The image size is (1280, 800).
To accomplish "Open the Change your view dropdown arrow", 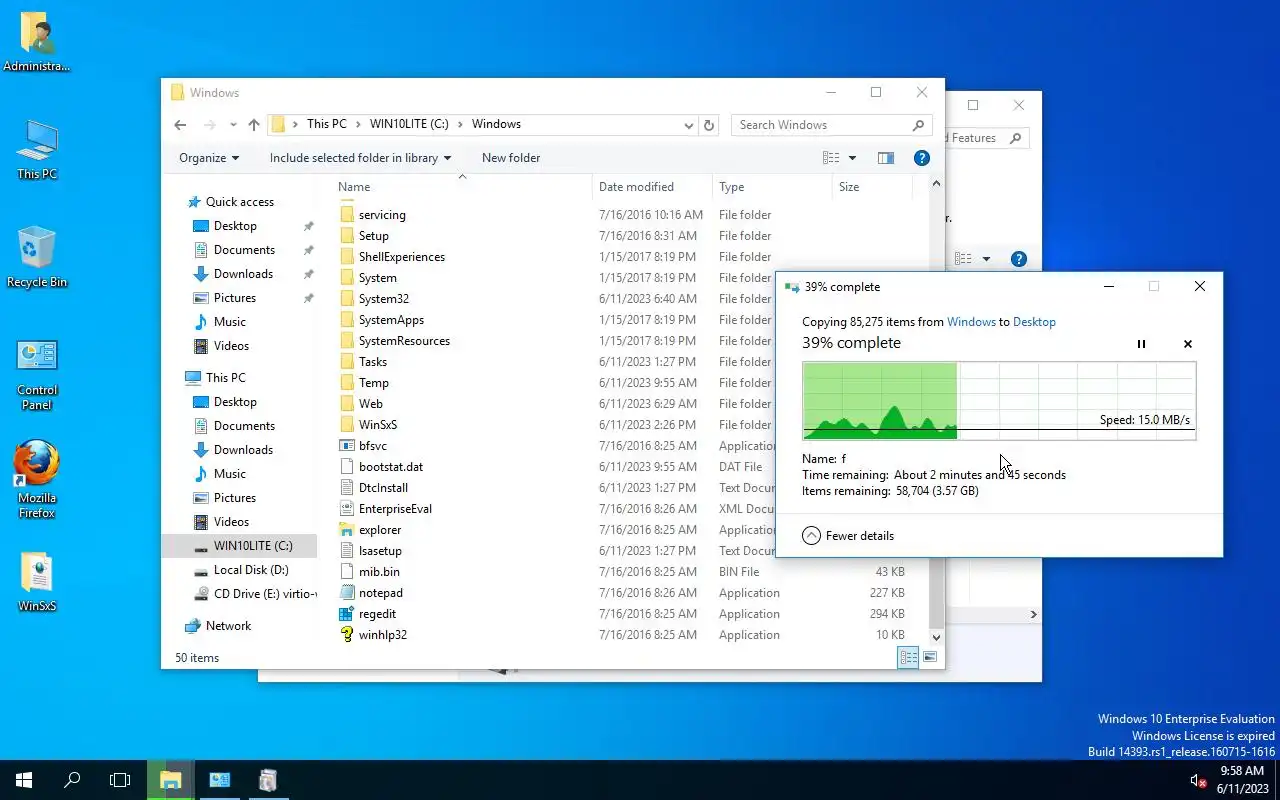I will (852, 158).
